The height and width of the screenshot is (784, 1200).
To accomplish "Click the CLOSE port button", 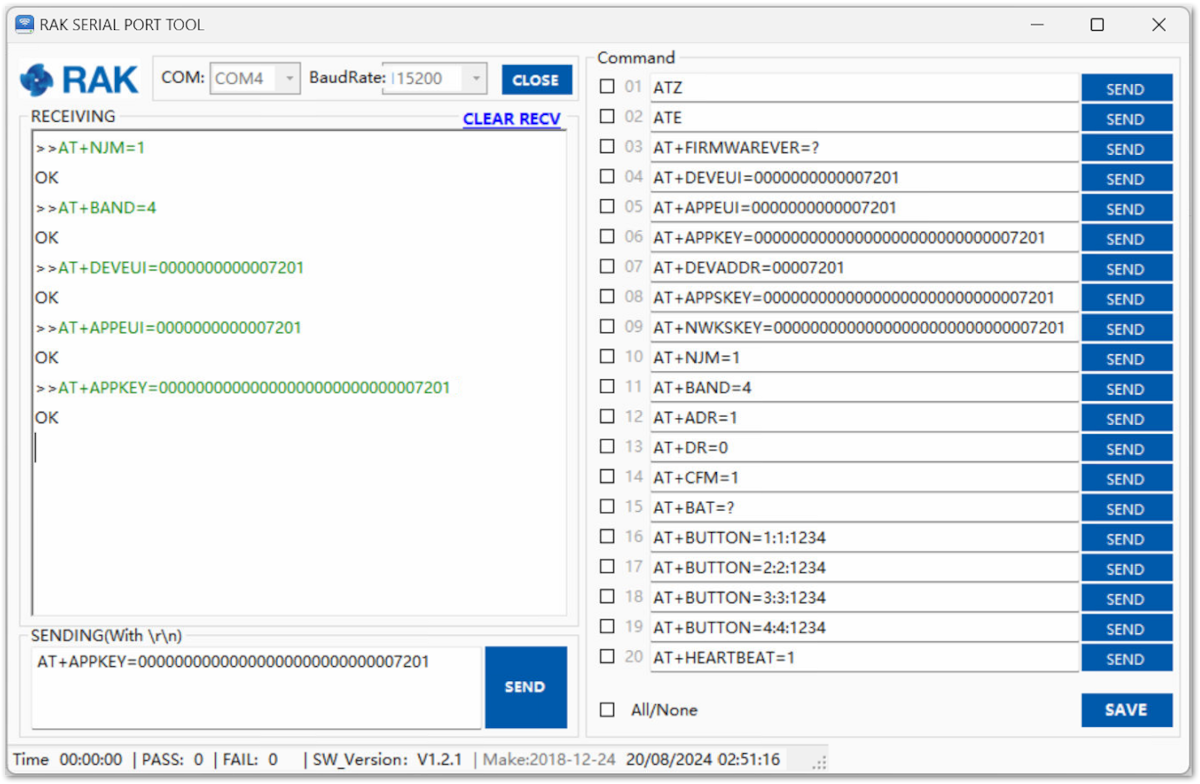I will tap(536, 80).
